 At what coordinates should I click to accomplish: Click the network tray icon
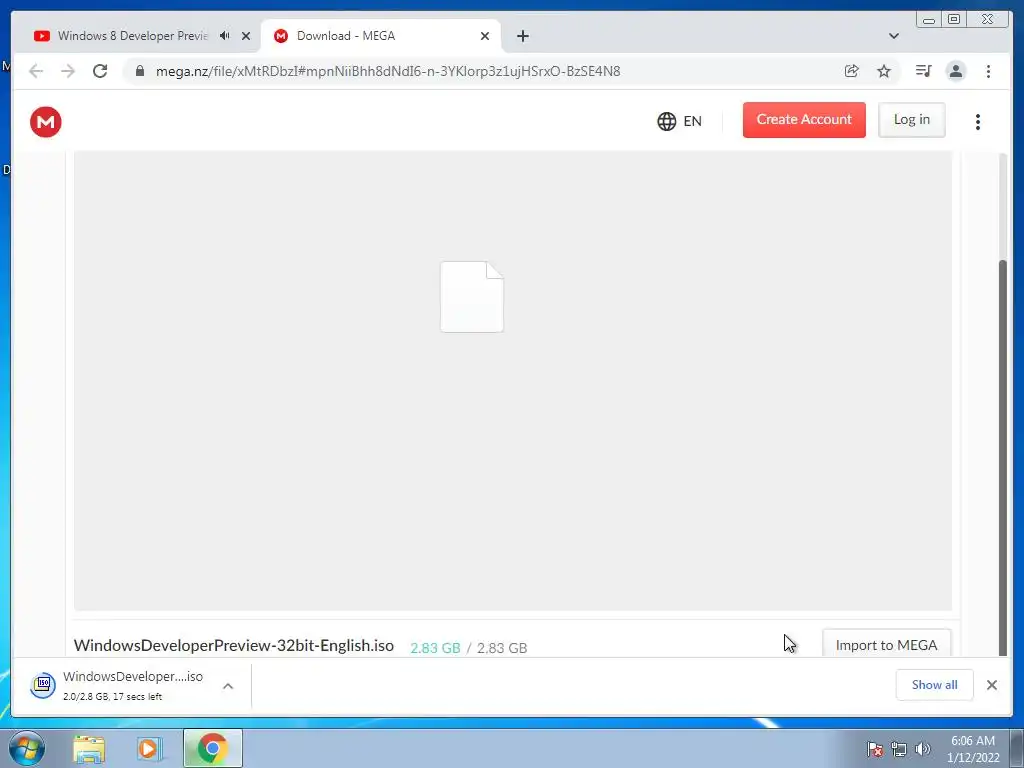click(899, 749)
